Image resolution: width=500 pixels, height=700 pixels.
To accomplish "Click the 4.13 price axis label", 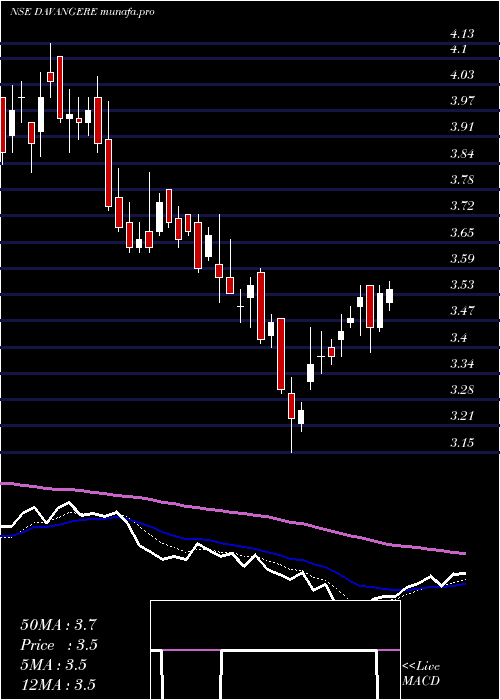I will [462, 34].
